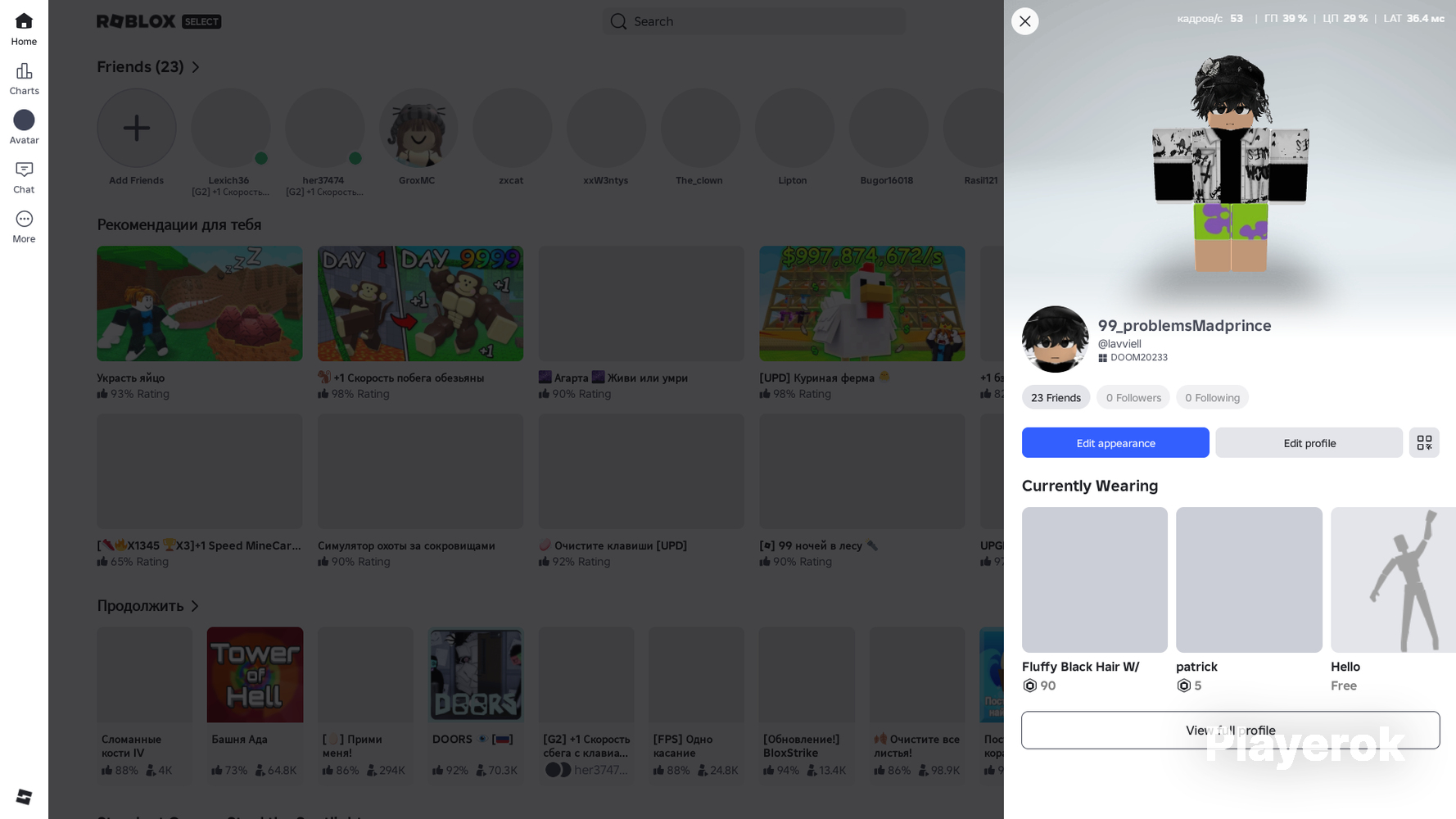Continue playing Очистите все листья!

(x=917, y=675)
